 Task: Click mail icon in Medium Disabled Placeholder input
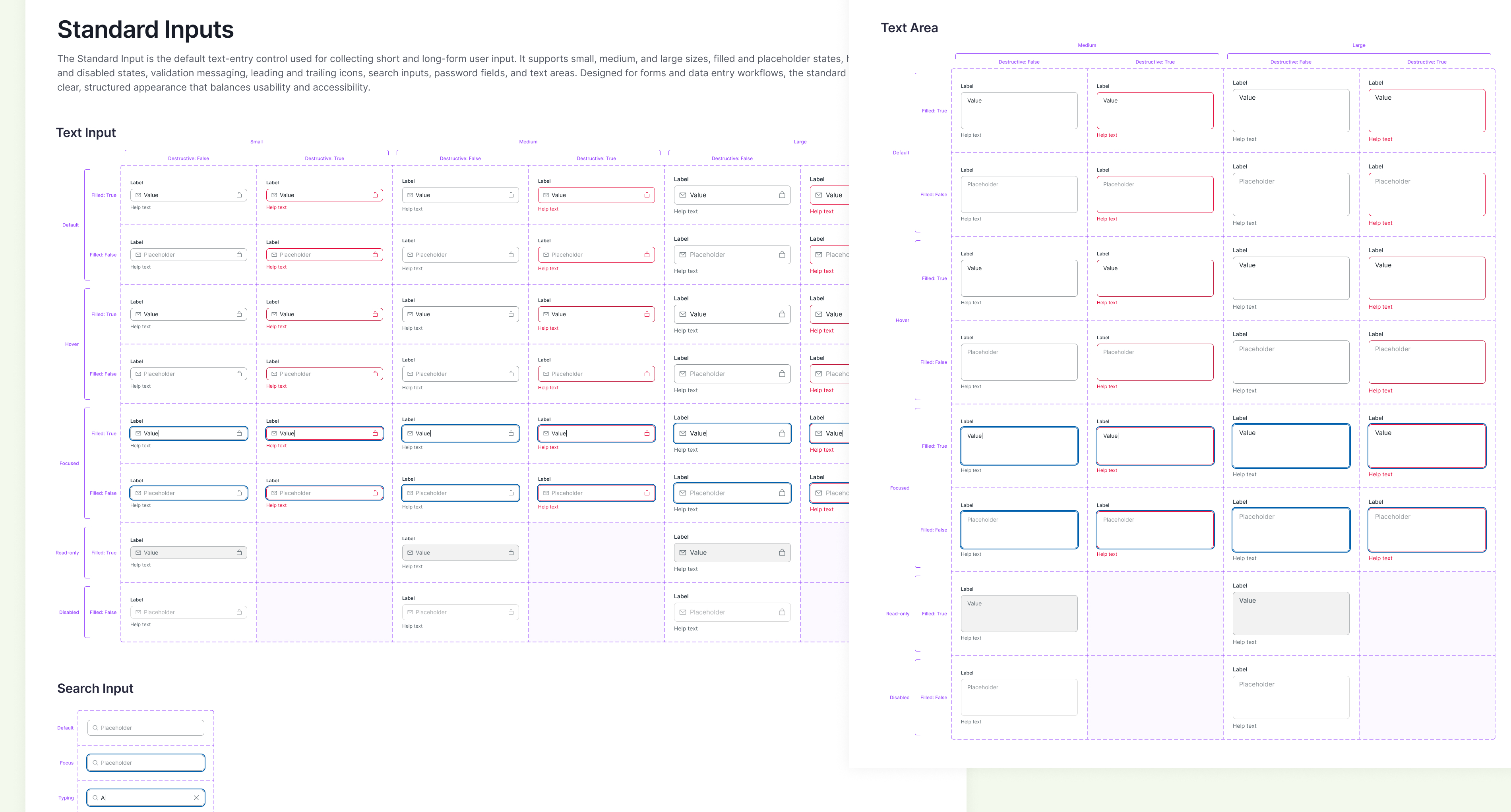pos(410,612)
